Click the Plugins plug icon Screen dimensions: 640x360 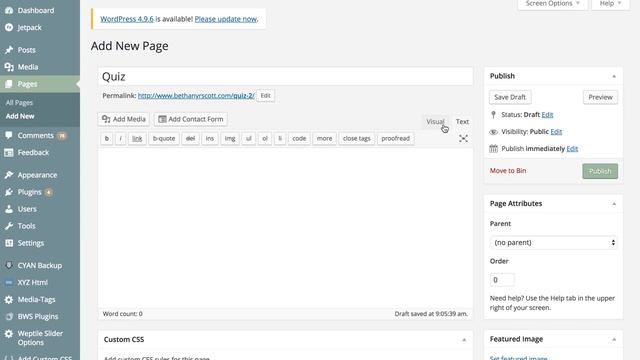[x=9, y=192]
